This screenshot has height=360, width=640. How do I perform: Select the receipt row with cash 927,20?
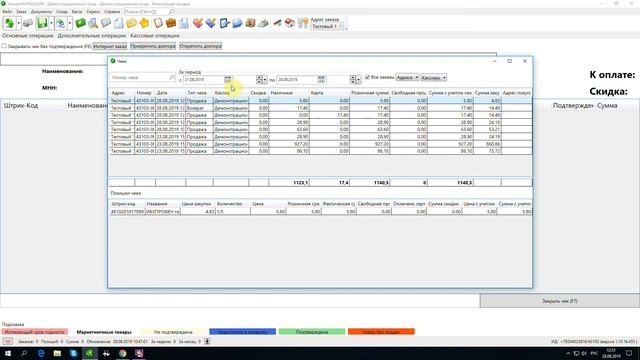(320, 144)
